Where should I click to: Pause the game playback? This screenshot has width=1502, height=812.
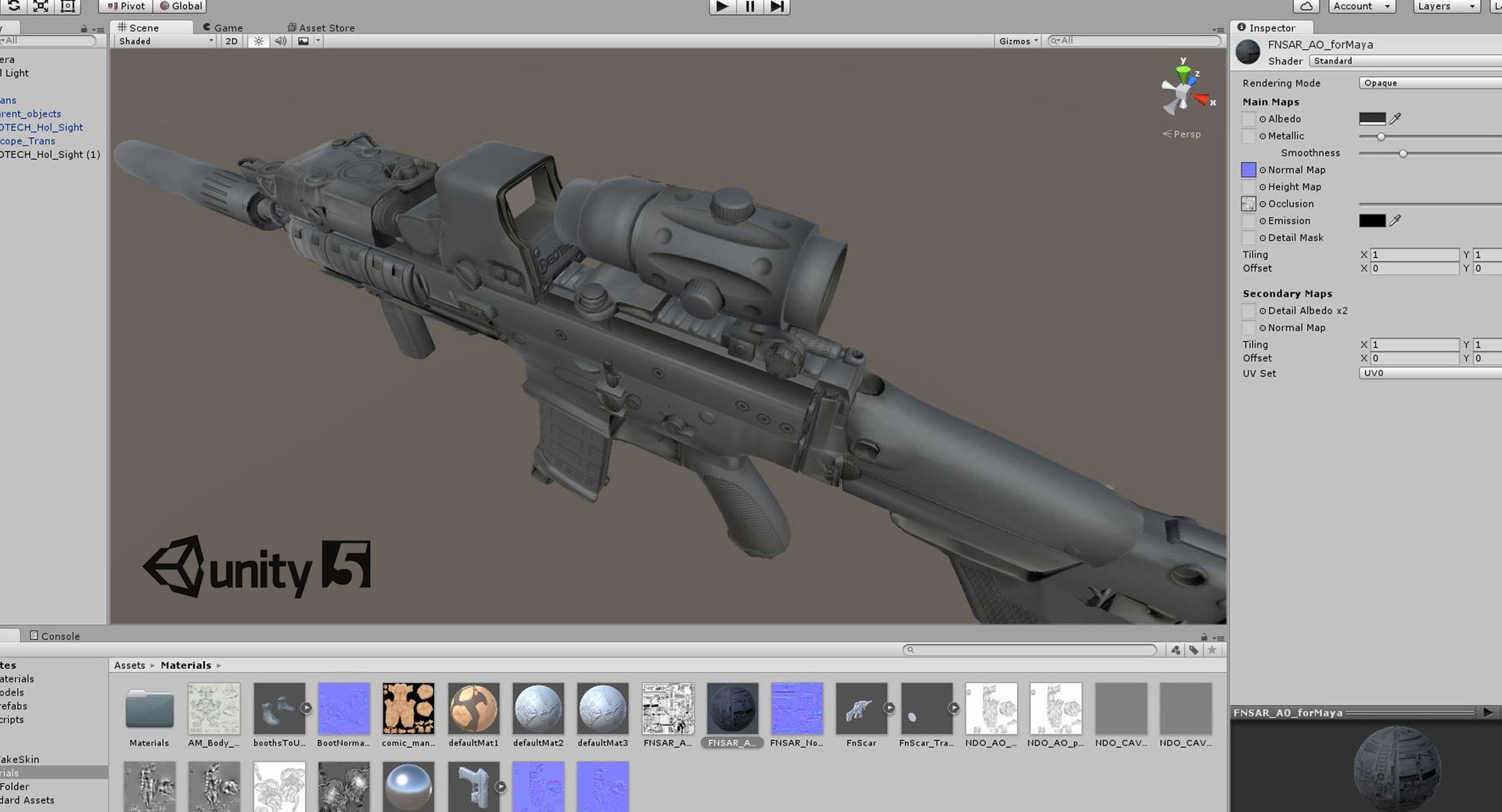749,6
